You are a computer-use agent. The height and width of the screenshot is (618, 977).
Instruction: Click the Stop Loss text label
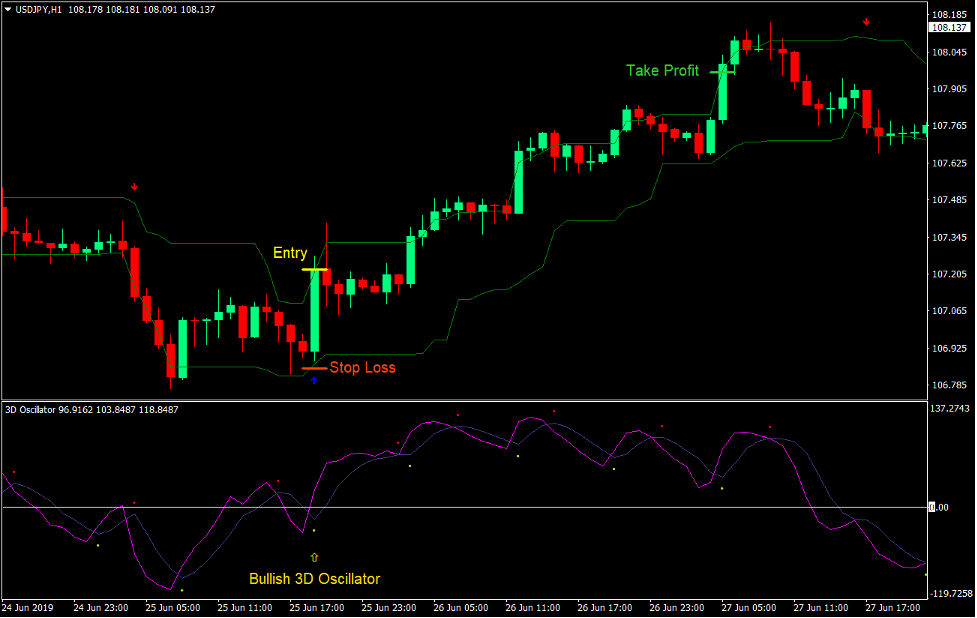coord(363,366)
